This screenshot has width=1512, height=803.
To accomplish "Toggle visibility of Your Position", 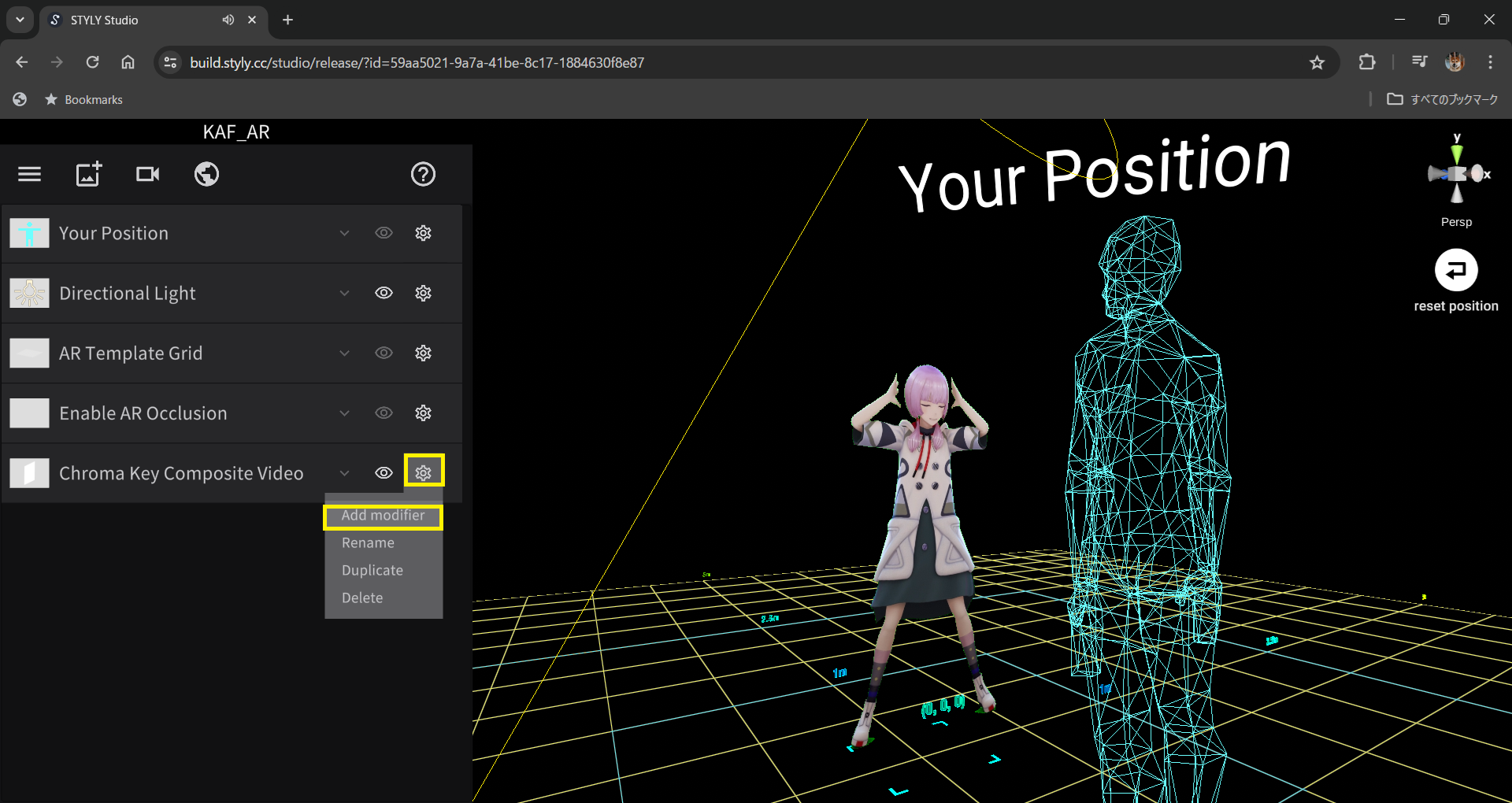I will click(384, 233).
